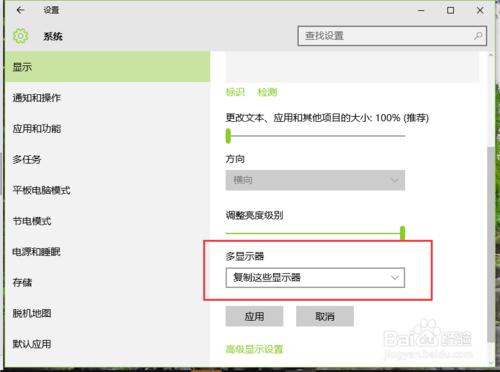Click the search magnifier icon
The height and width of the screenshot is (372, 500).
pos(478,36)
